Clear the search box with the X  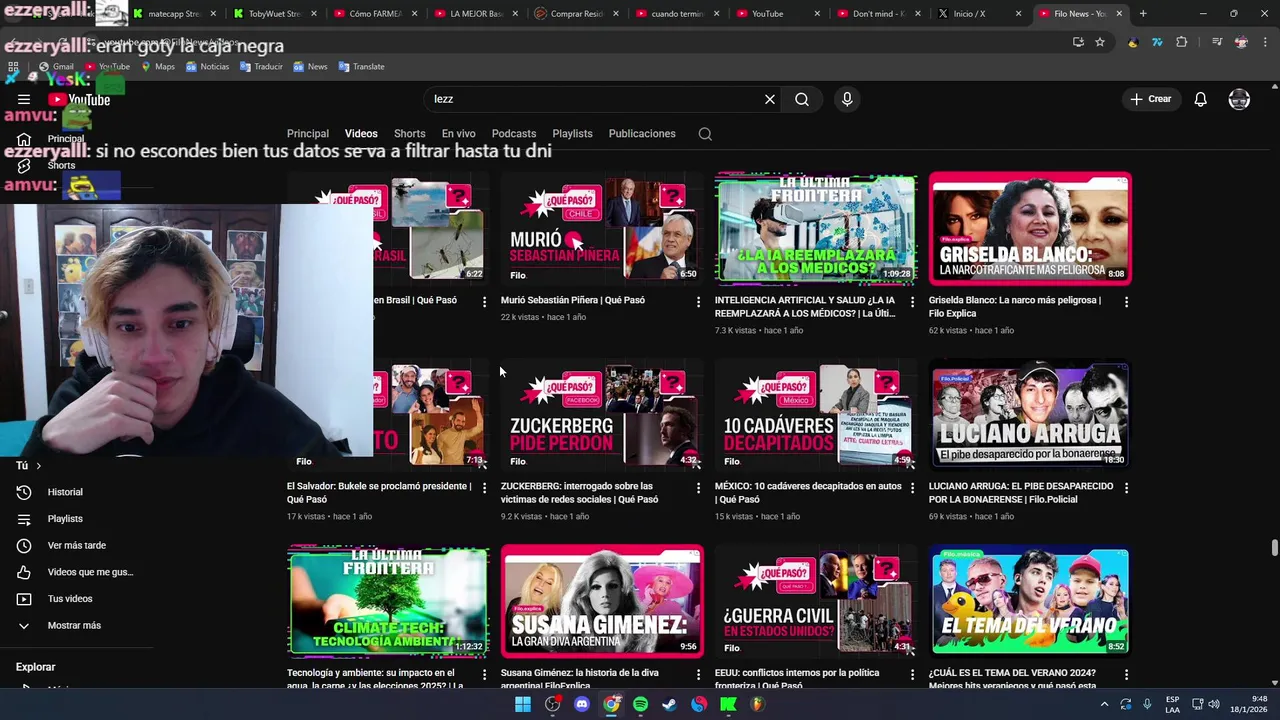770,99
